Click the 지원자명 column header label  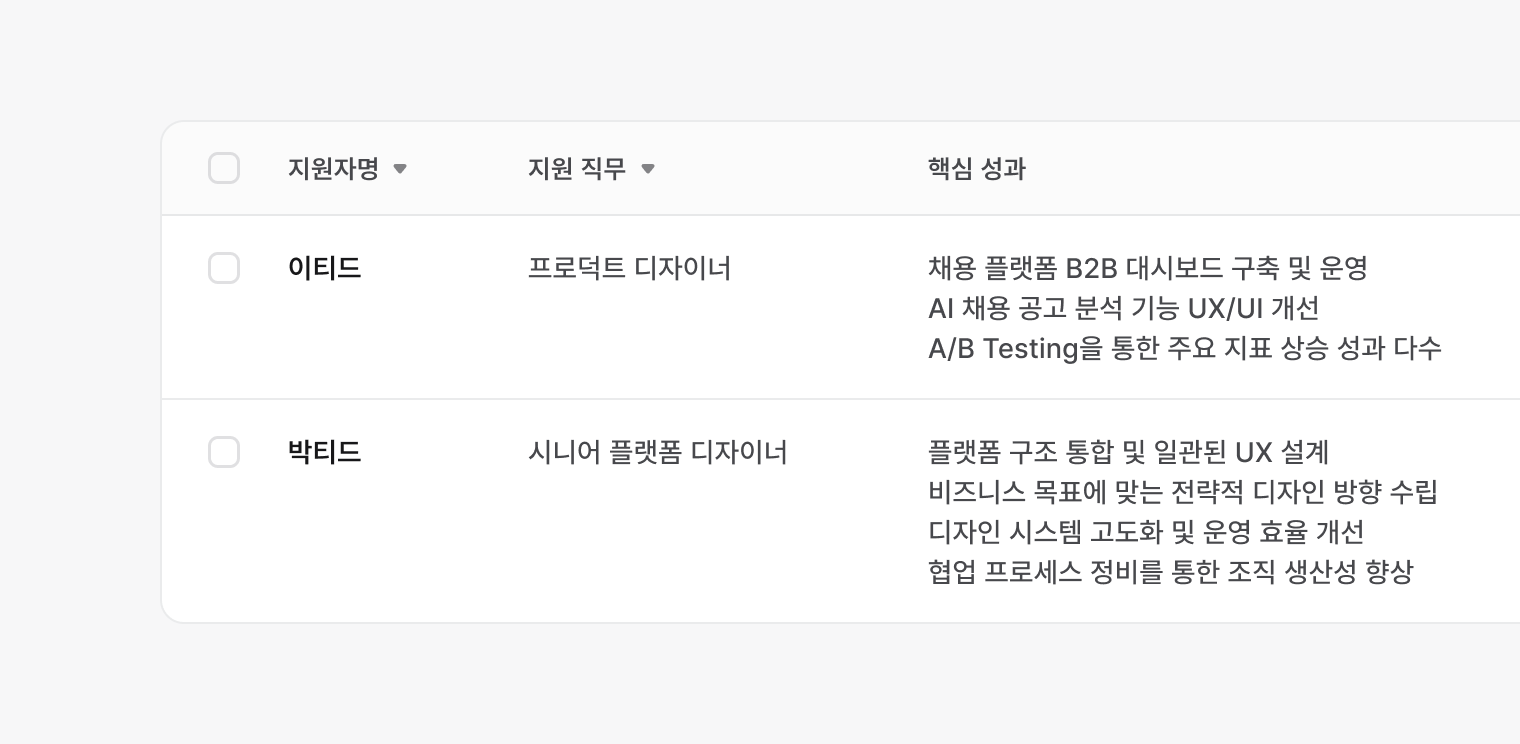(333, 168)
